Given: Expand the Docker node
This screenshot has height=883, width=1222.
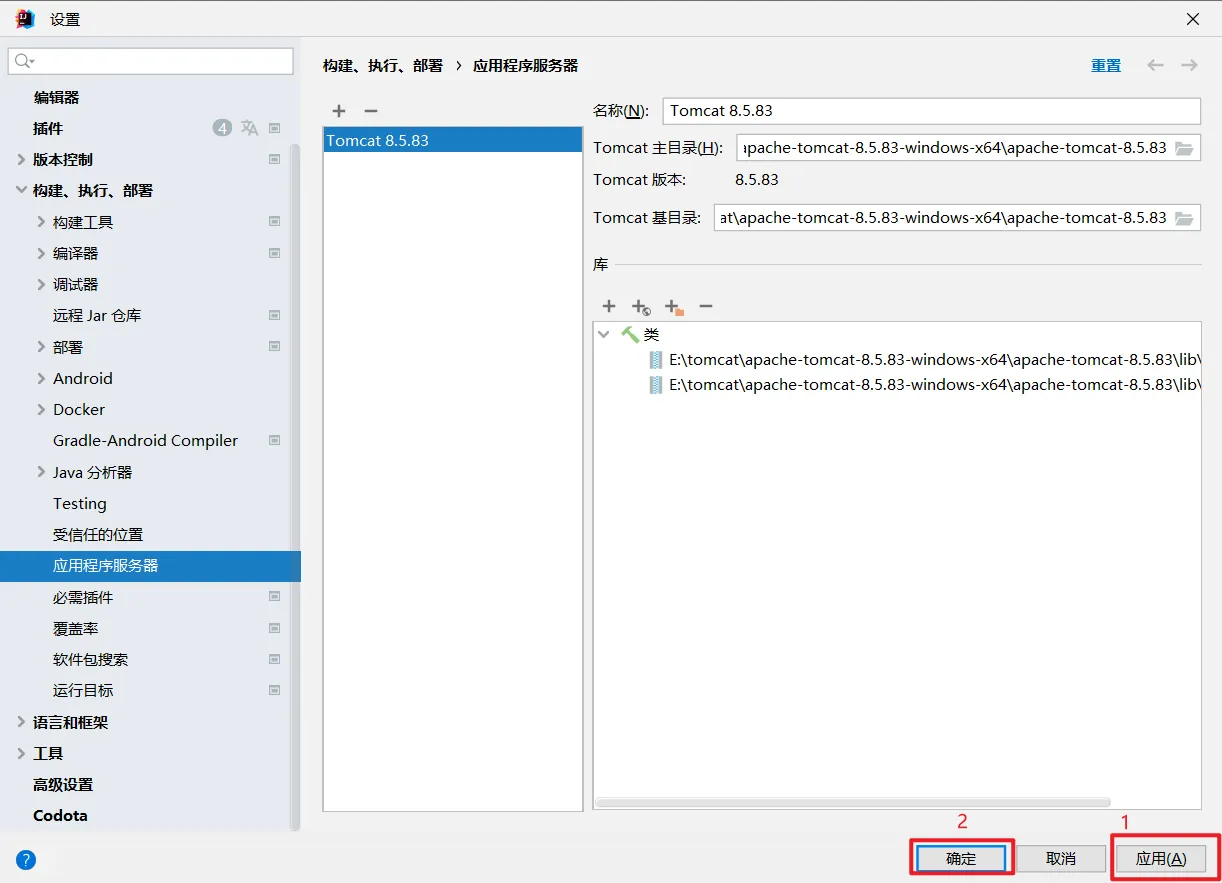Looking at the screenshot, I should (41, 409).
